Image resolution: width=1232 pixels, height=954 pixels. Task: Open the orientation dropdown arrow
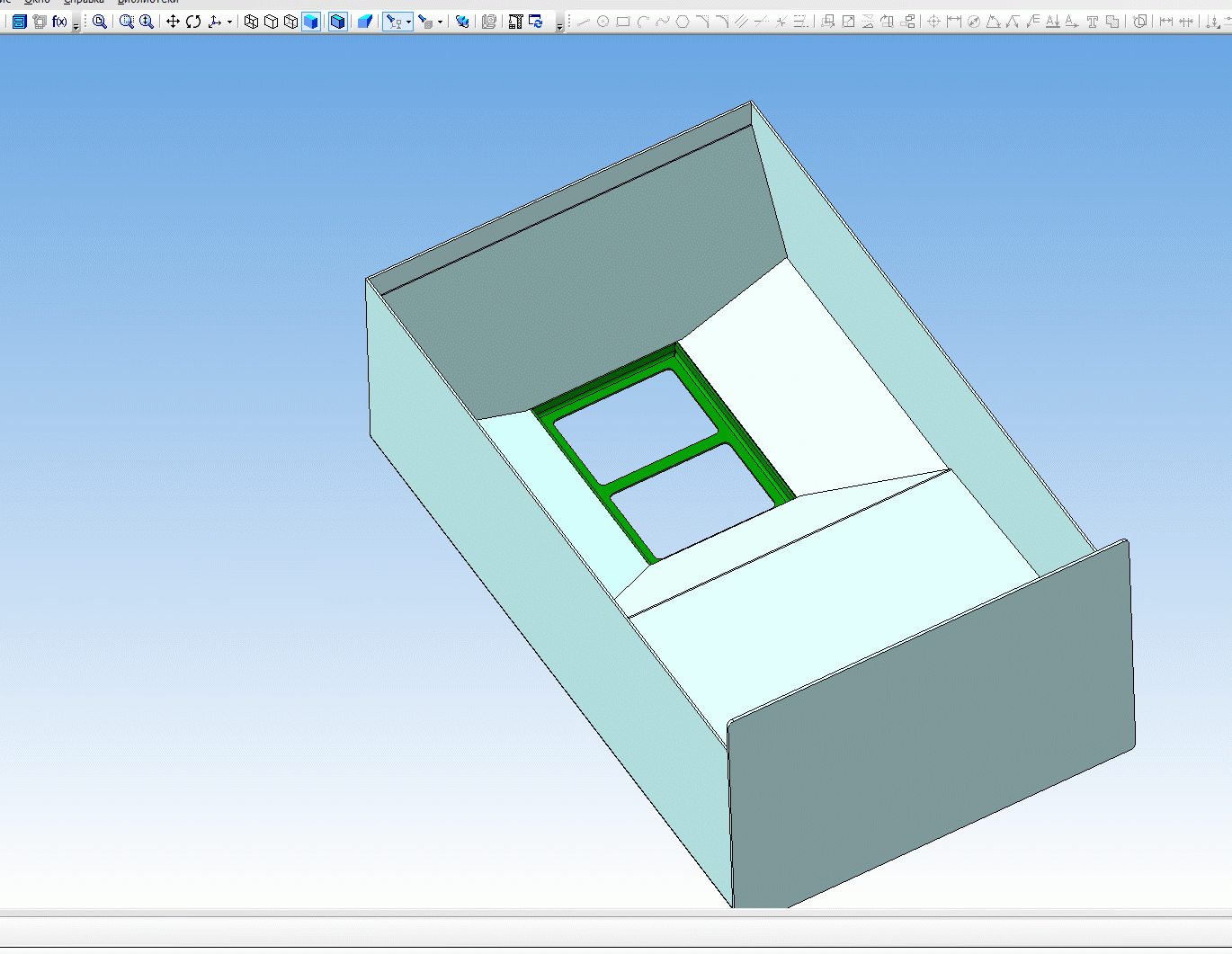pyautogui.click(x=229, y=22)
